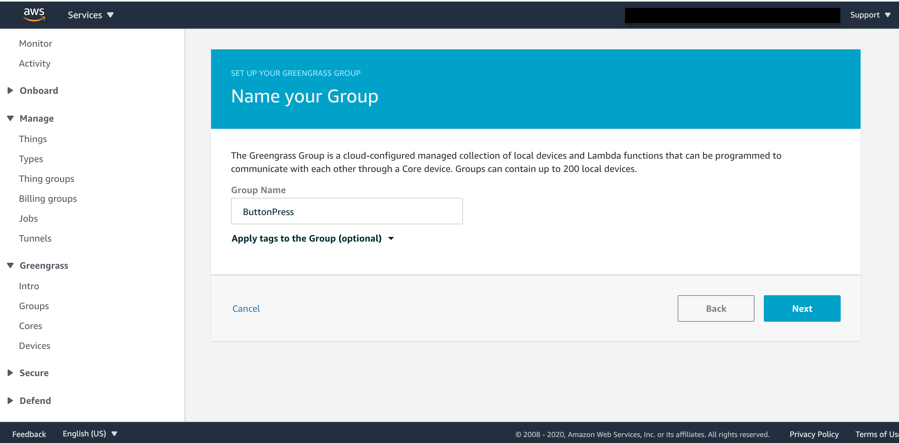Expand the Defend section

[29, 401]
